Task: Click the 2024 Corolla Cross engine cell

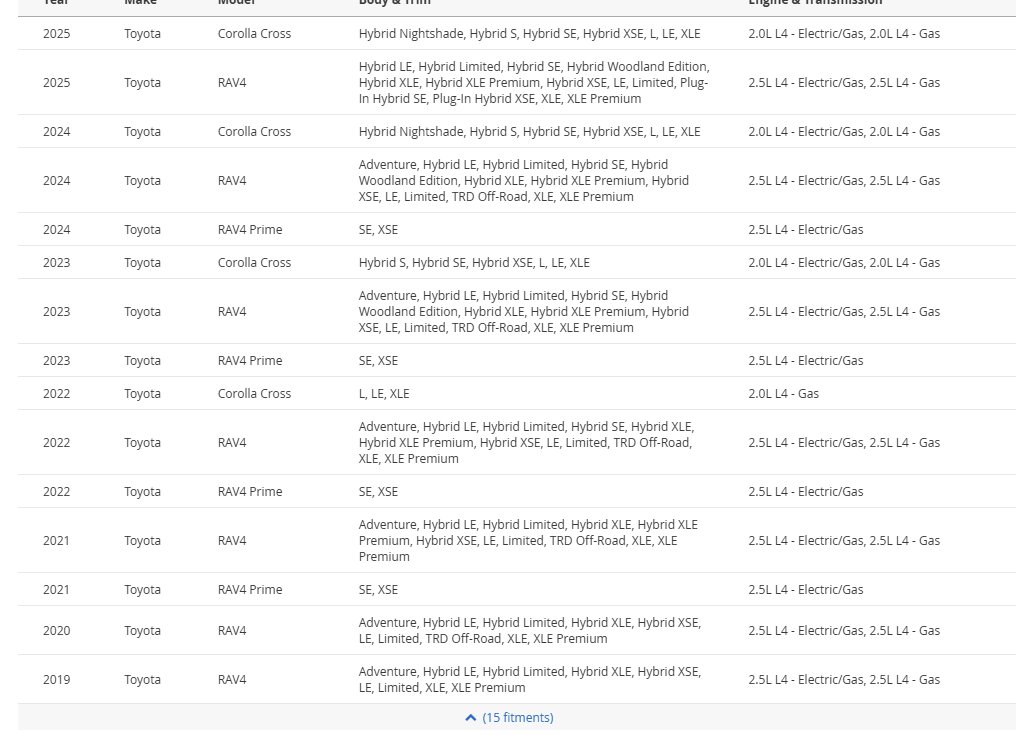Action: (843, 131)
